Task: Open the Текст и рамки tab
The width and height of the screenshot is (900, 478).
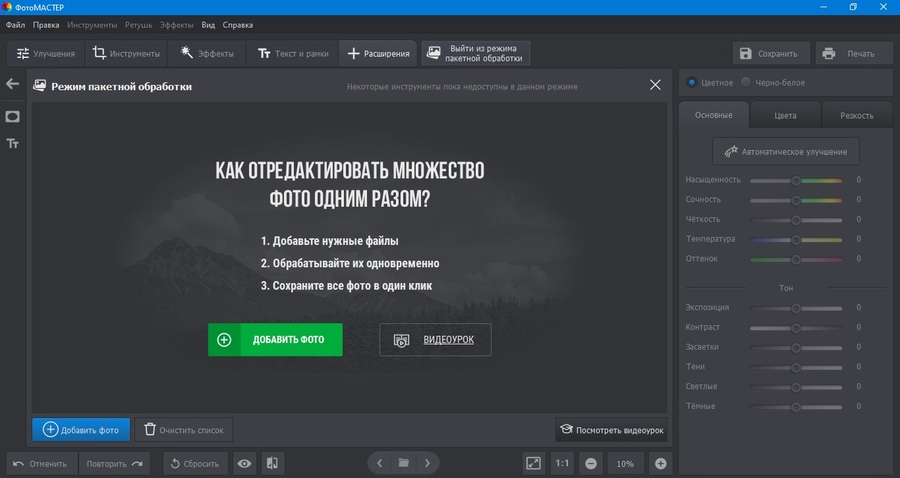Action: [293, 53]
